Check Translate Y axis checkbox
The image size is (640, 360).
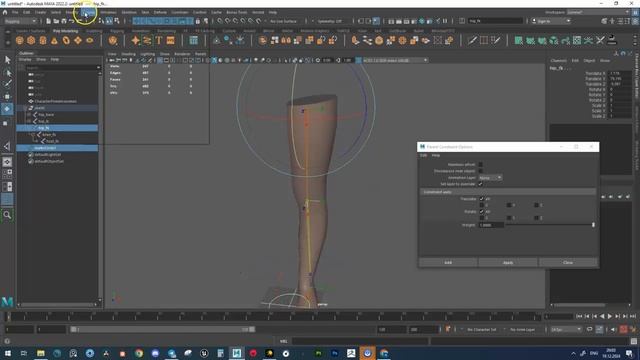coord(509,205)
